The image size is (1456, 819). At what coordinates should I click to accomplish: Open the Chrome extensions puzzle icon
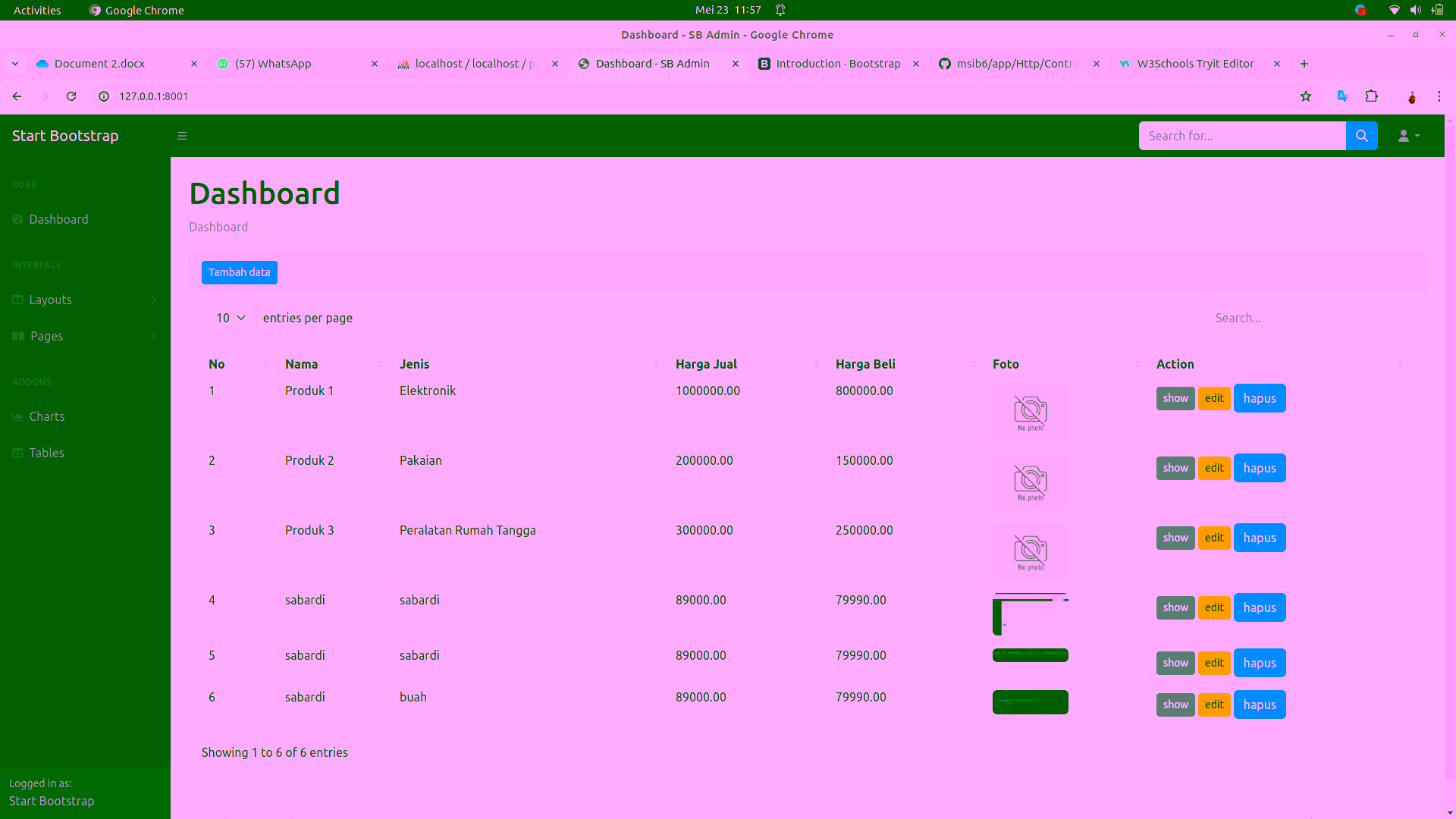coord(1372,96)
